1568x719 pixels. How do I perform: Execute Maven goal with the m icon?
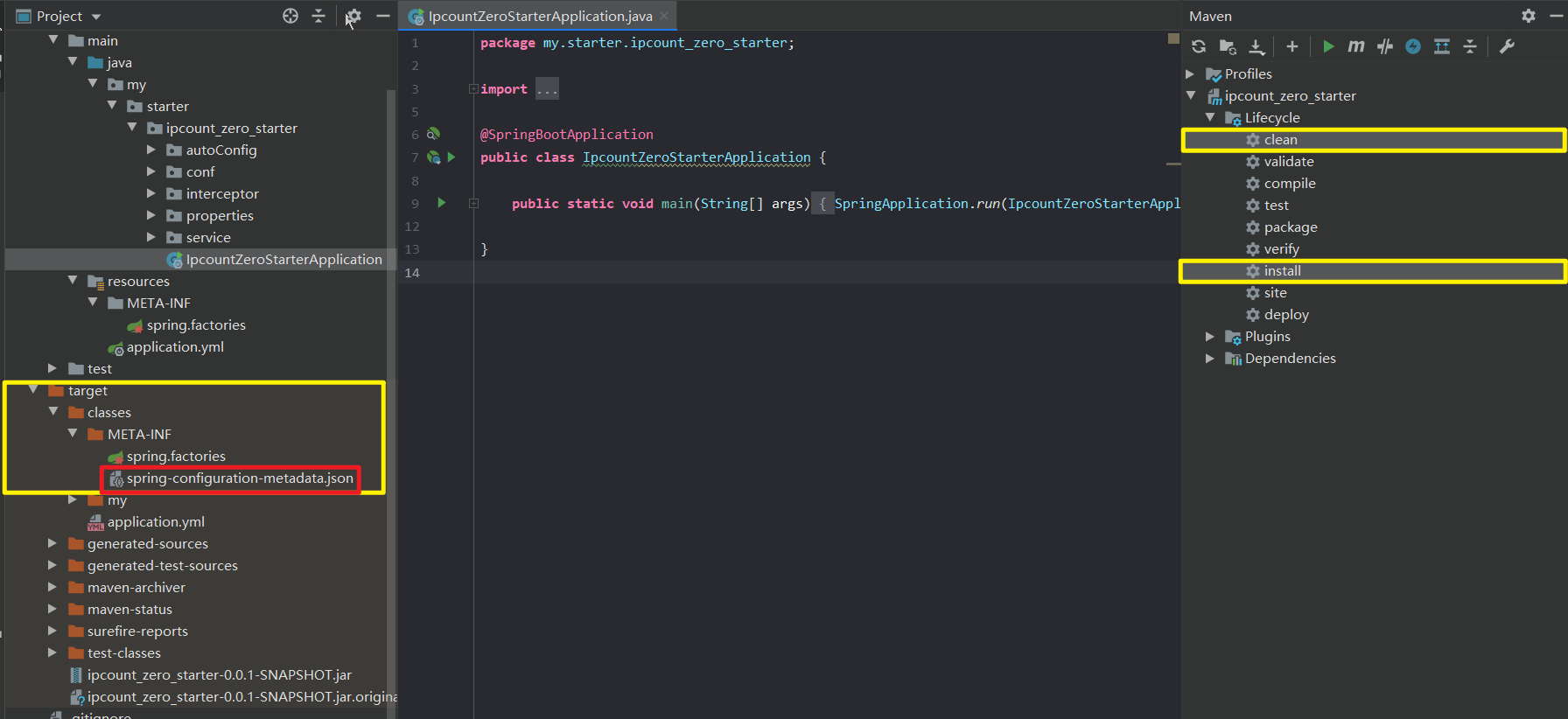point(1356,46)
